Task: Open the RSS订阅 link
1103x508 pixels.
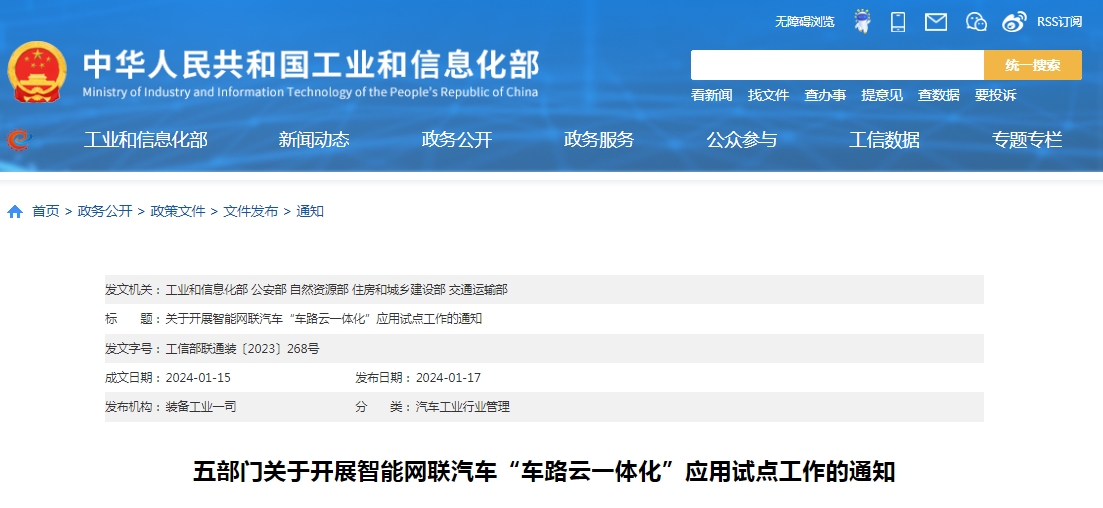Action: coord(1059,22)
